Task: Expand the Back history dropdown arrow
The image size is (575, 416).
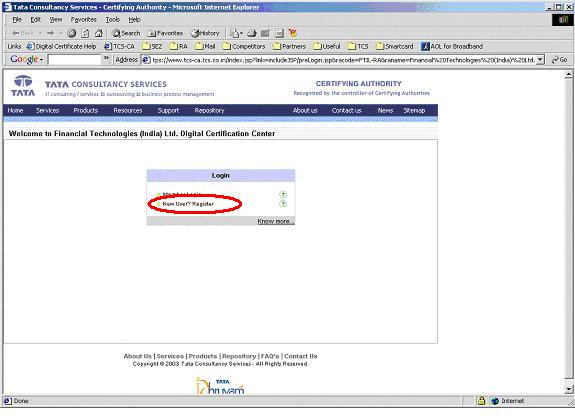Action: (40, 33)
